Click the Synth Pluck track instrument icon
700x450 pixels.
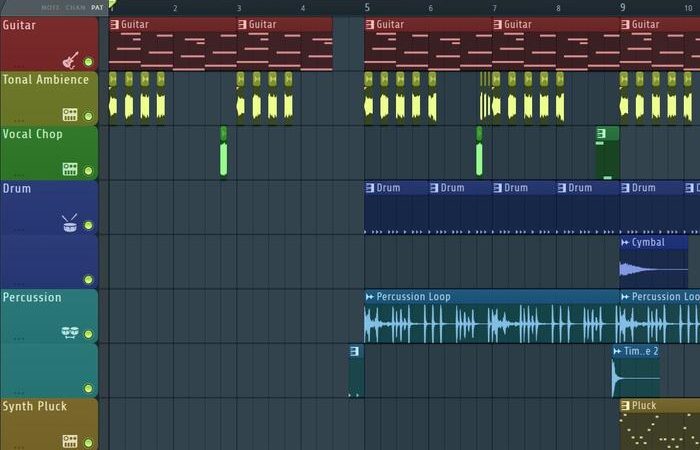pyautogui.click(x=70, y=440)
